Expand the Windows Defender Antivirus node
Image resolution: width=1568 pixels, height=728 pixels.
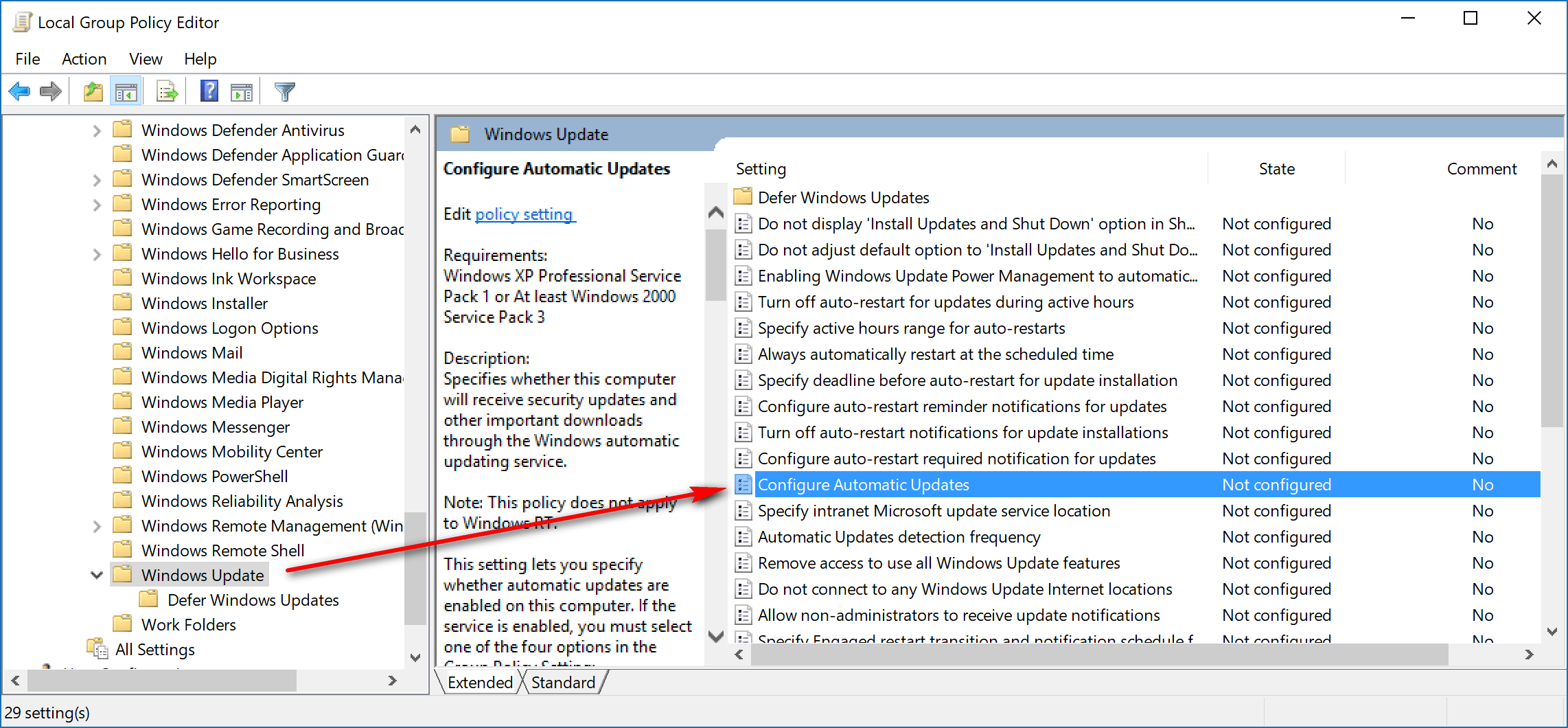point(97,130)
